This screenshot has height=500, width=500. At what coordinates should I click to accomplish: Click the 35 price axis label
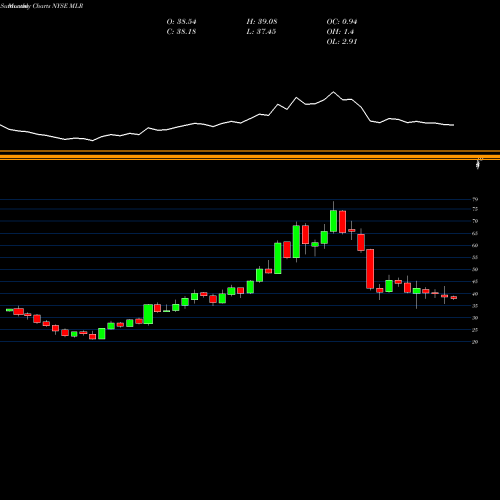tap(475, 306)
